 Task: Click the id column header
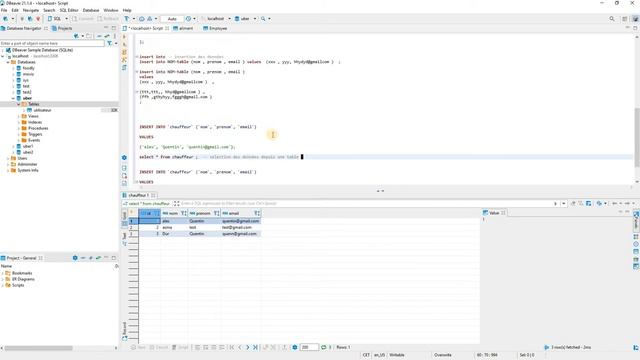click(x=149, y=213)
